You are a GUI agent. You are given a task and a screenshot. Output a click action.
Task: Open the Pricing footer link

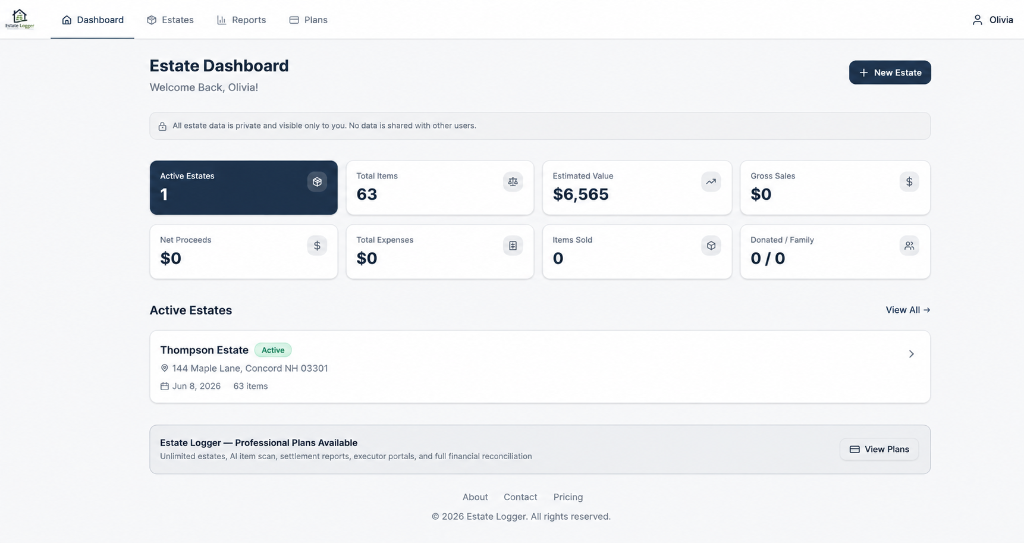[x=568, y=497]
